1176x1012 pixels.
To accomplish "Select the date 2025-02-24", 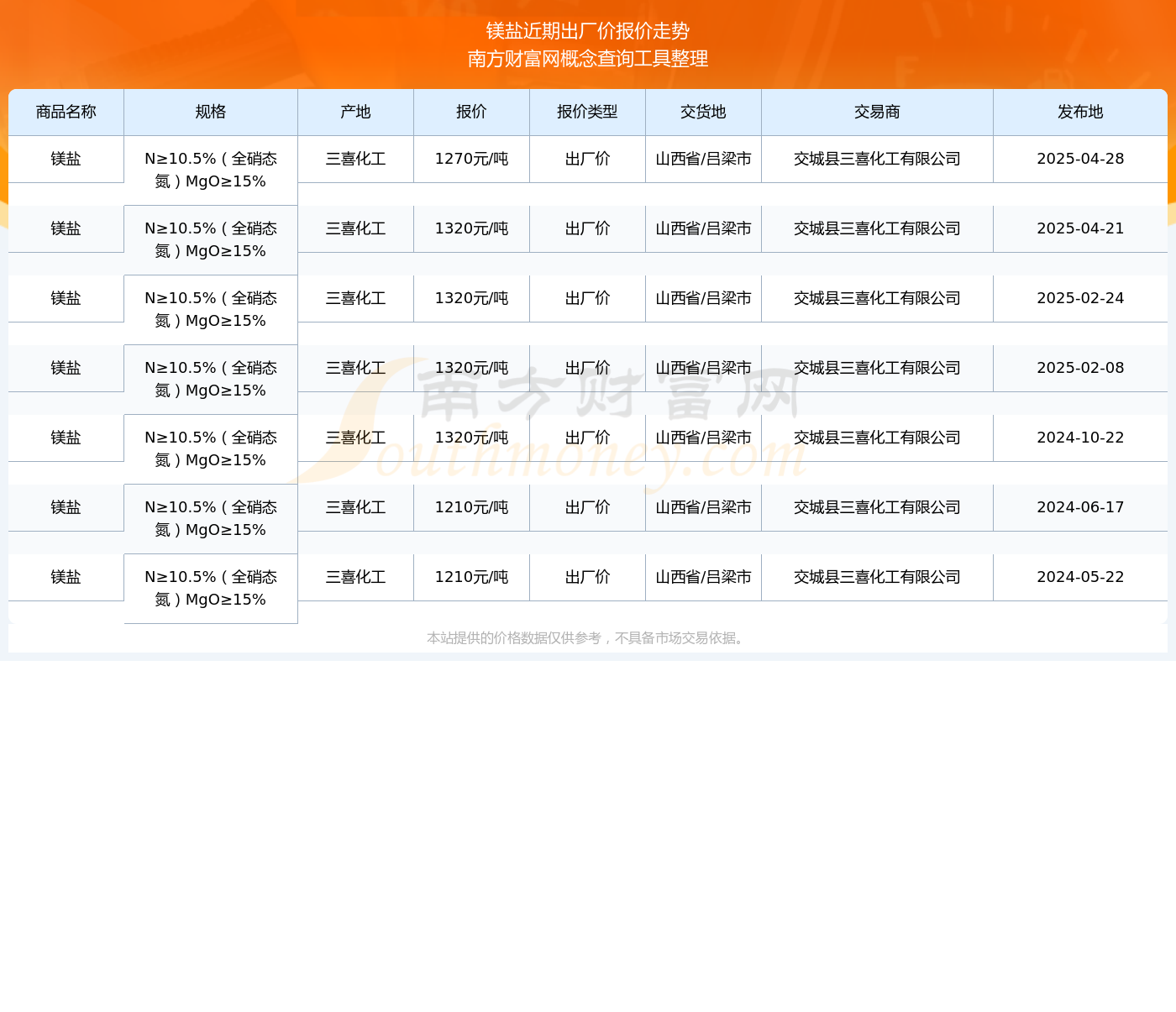I will [x=1080, y=298].
